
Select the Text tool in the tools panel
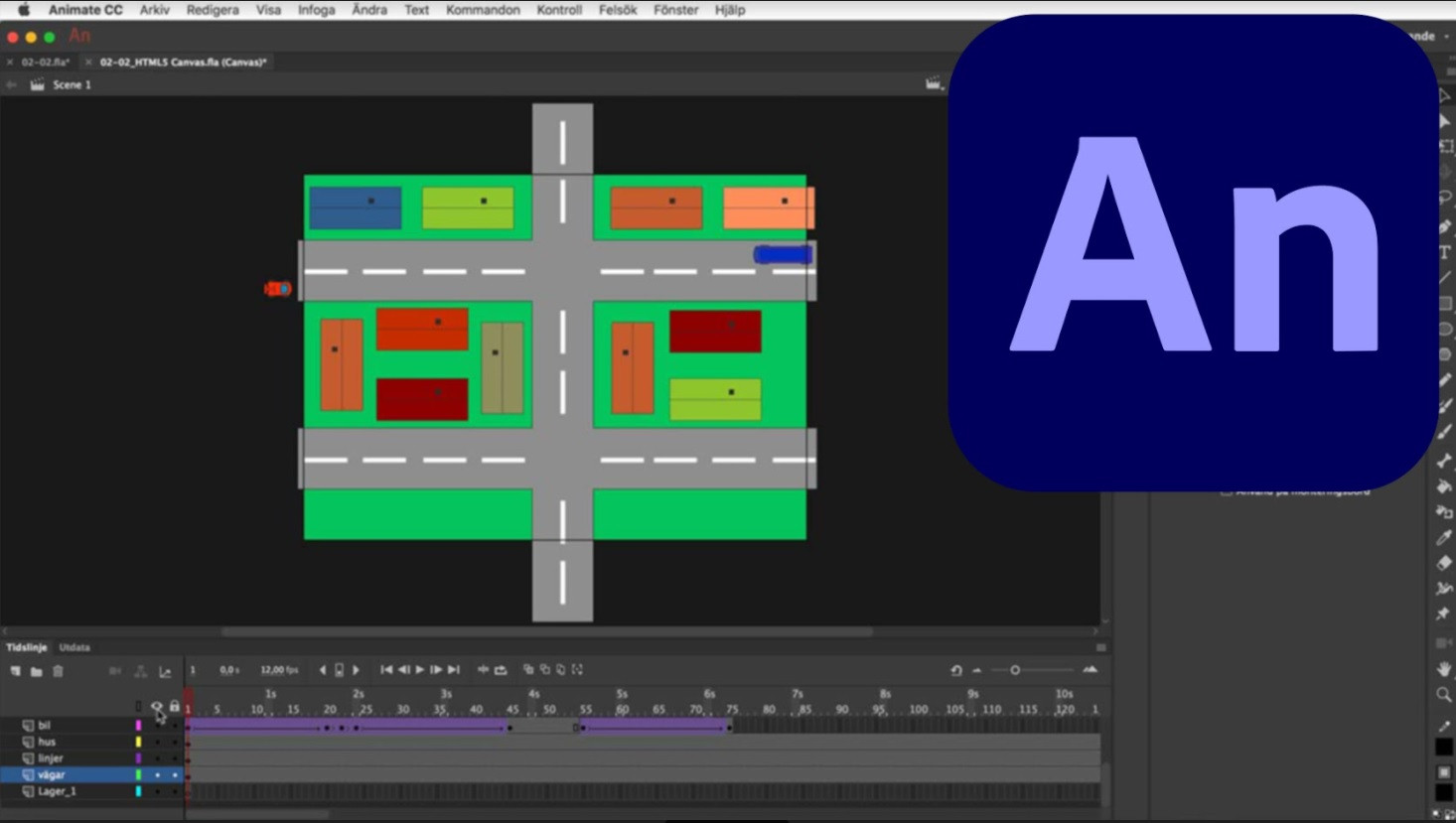(x=1445, y=252)
